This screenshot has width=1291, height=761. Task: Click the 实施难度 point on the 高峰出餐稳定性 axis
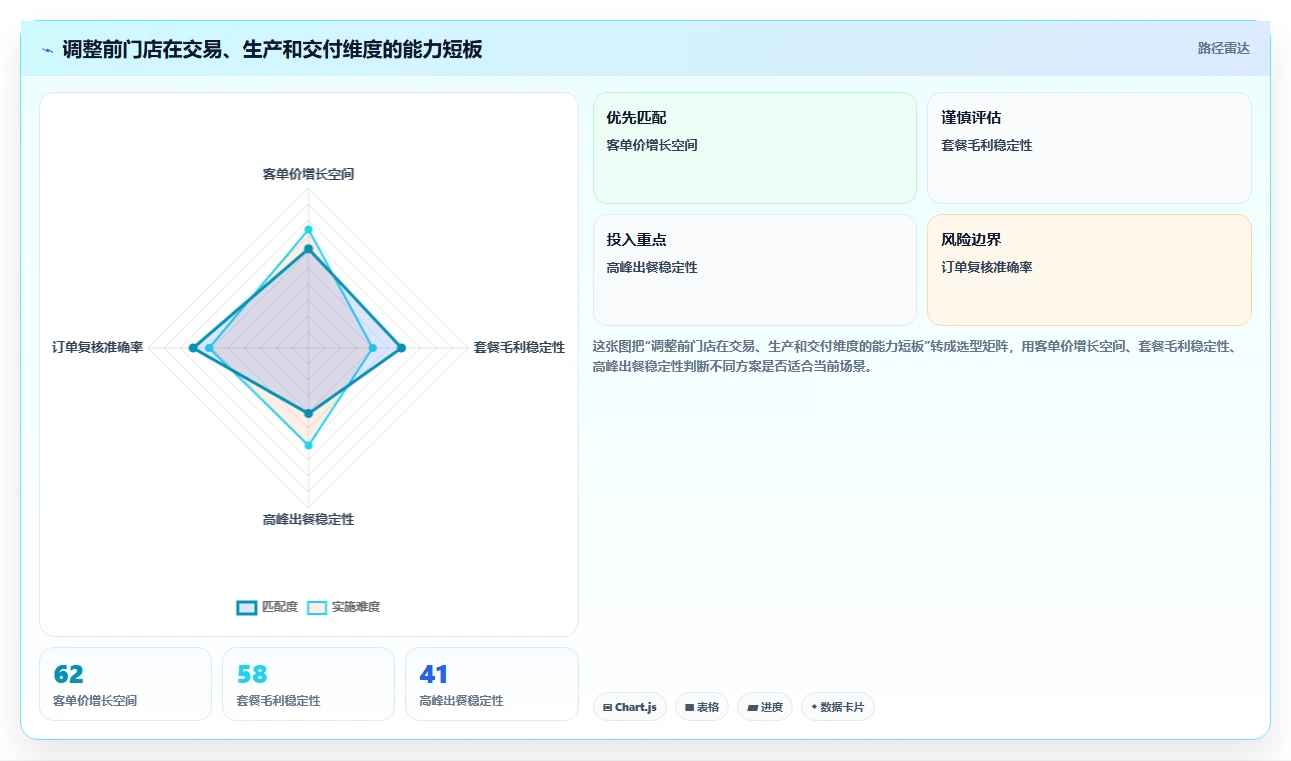point(308,445)
